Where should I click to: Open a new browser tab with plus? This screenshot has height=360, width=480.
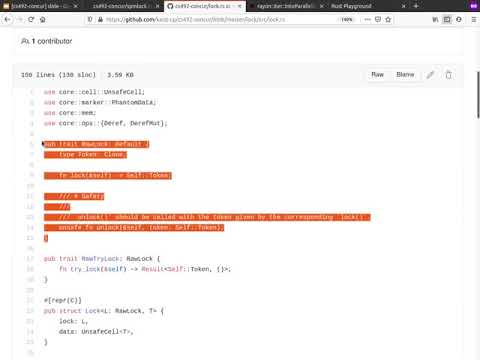point(416,6)
